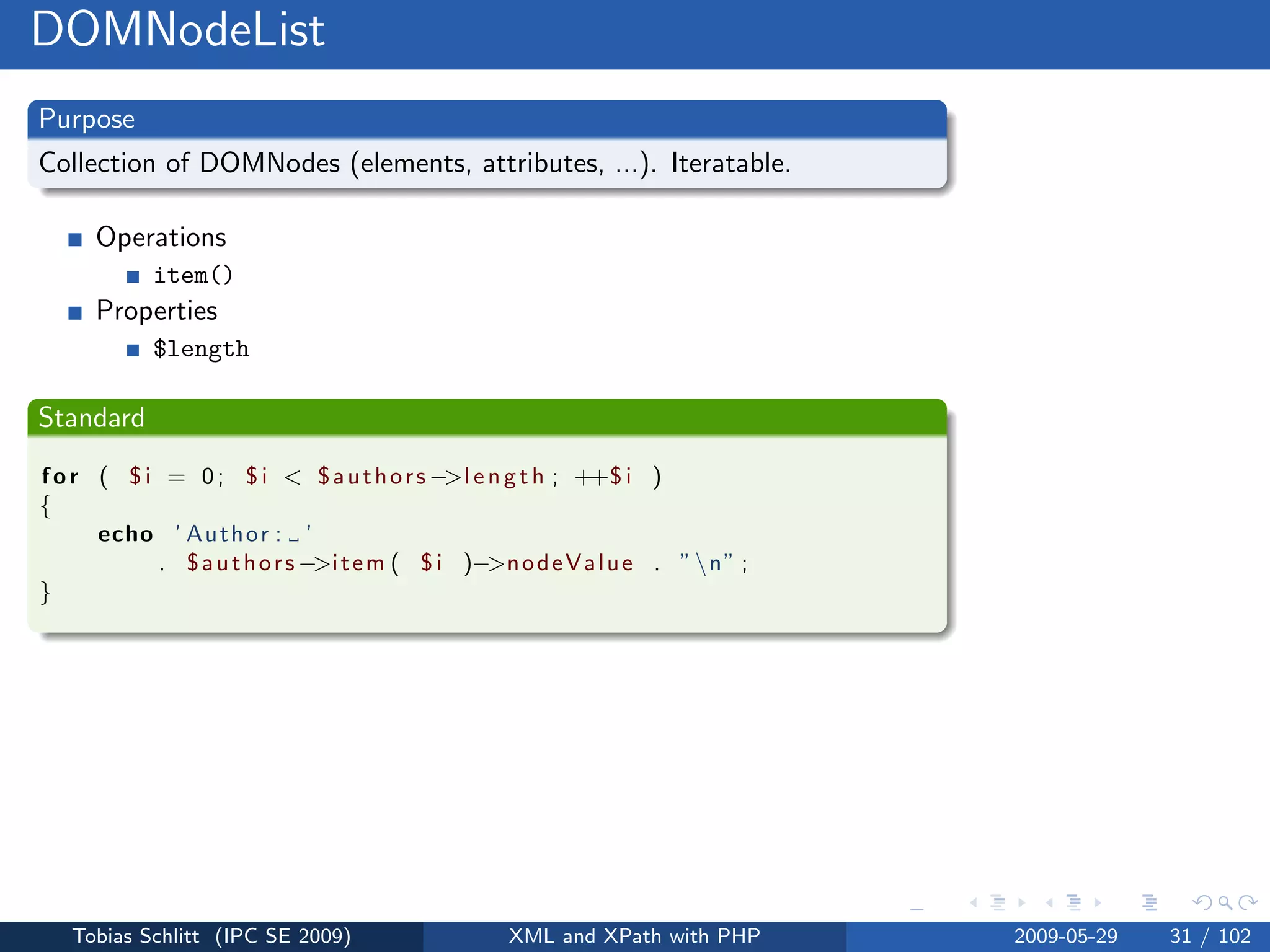
Task: Click the 31 / 102 page counter
Action: click(1210, 936)
